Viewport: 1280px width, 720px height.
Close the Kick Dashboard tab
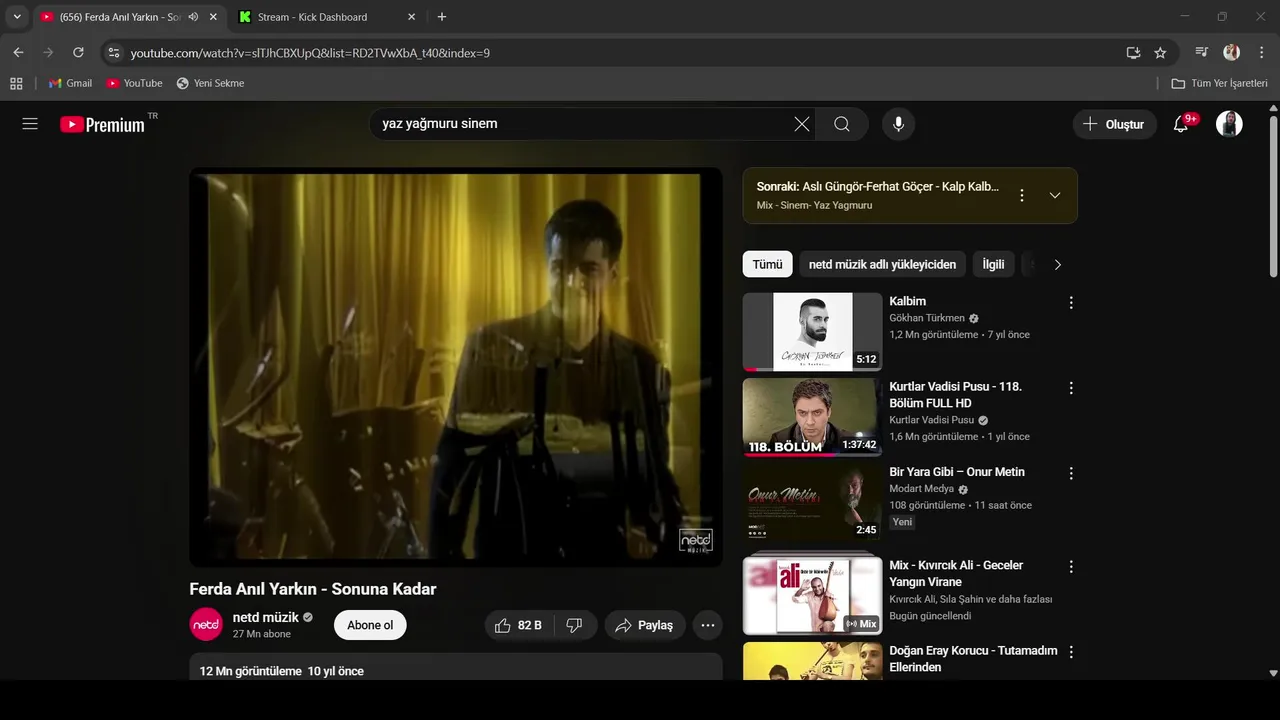coord(412,17)
